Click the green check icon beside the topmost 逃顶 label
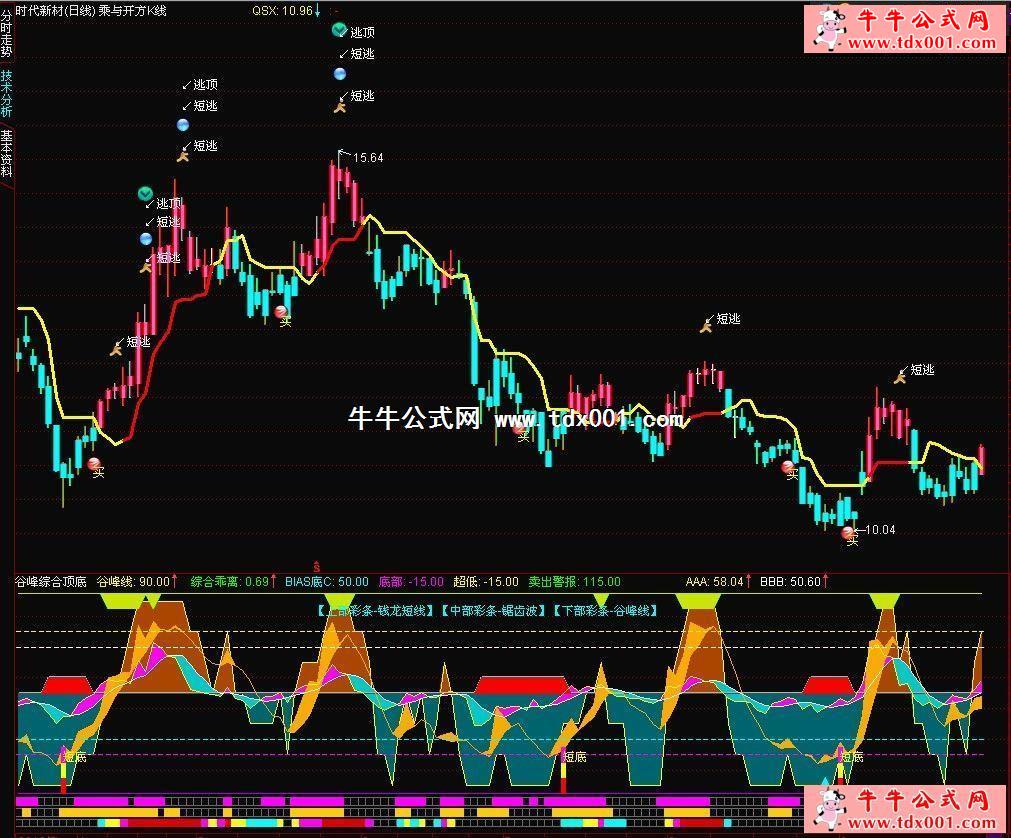The height and width of the screenshot is (838, 1011). click(340, 31)
